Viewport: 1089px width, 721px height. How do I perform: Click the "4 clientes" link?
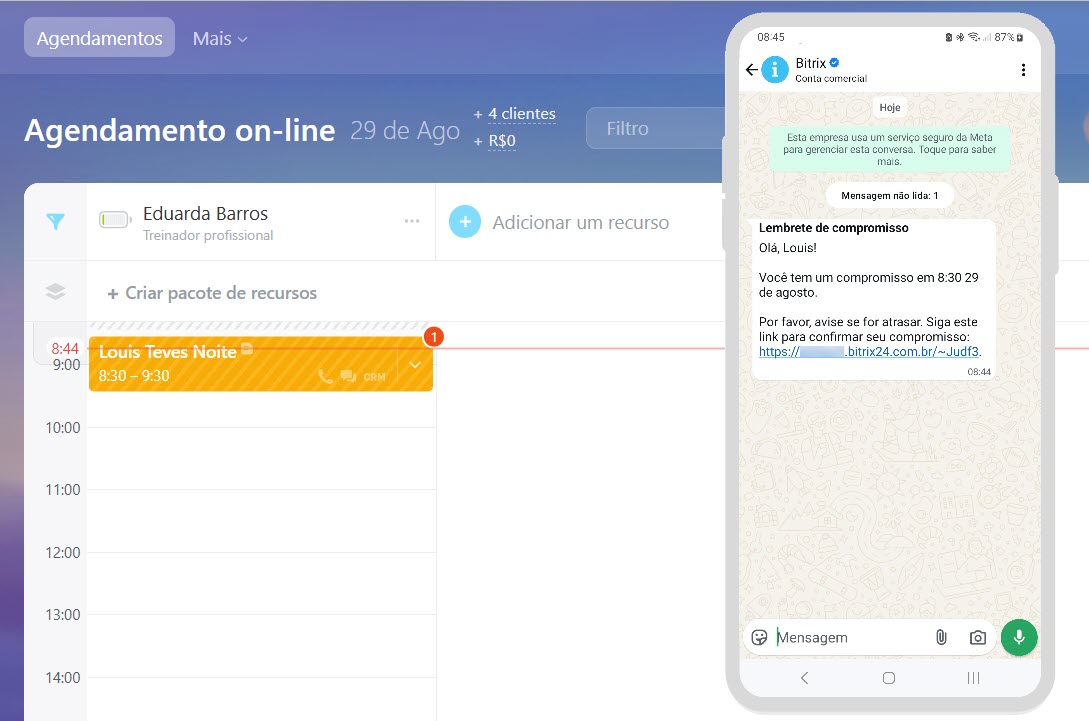coord(521,114)
